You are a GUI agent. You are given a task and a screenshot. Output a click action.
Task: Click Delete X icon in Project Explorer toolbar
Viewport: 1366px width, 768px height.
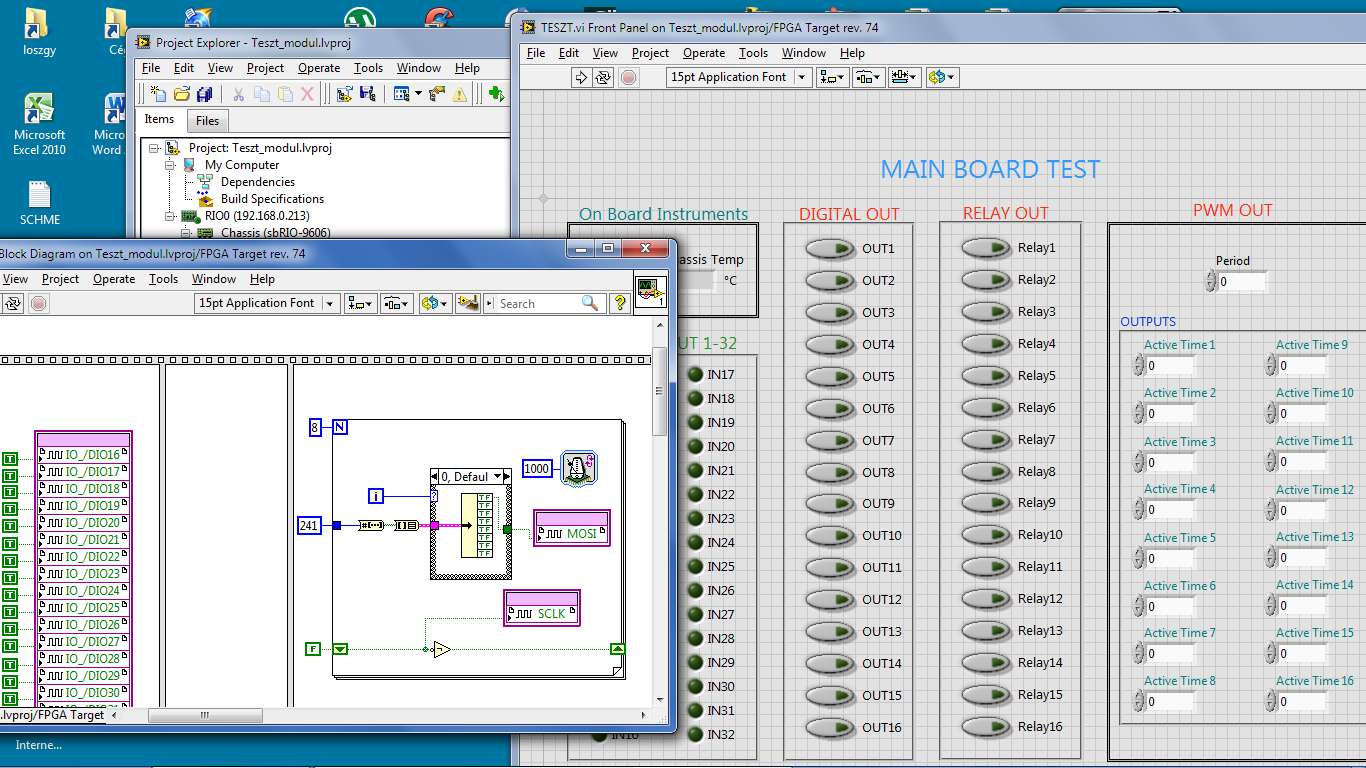308,94
